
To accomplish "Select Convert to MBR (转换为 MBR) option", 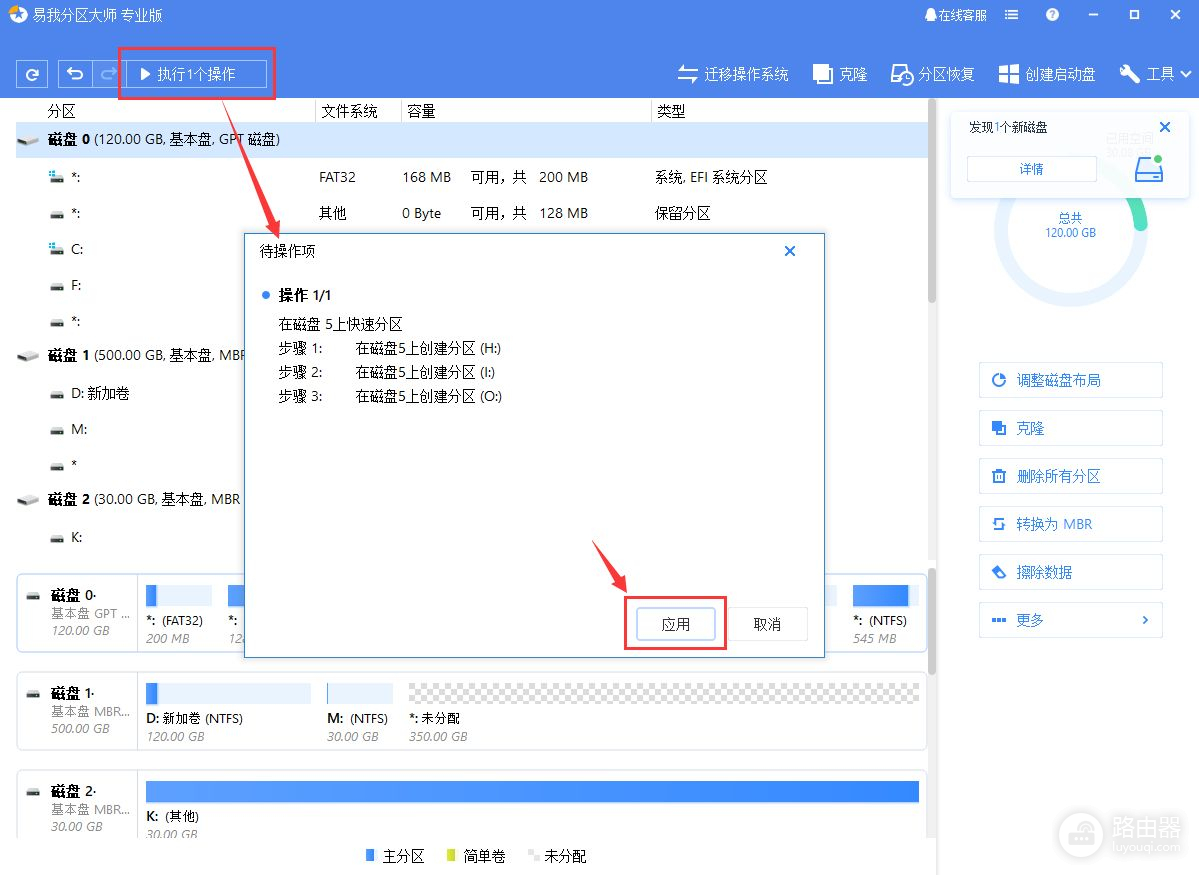I will tap(1070, 524).
